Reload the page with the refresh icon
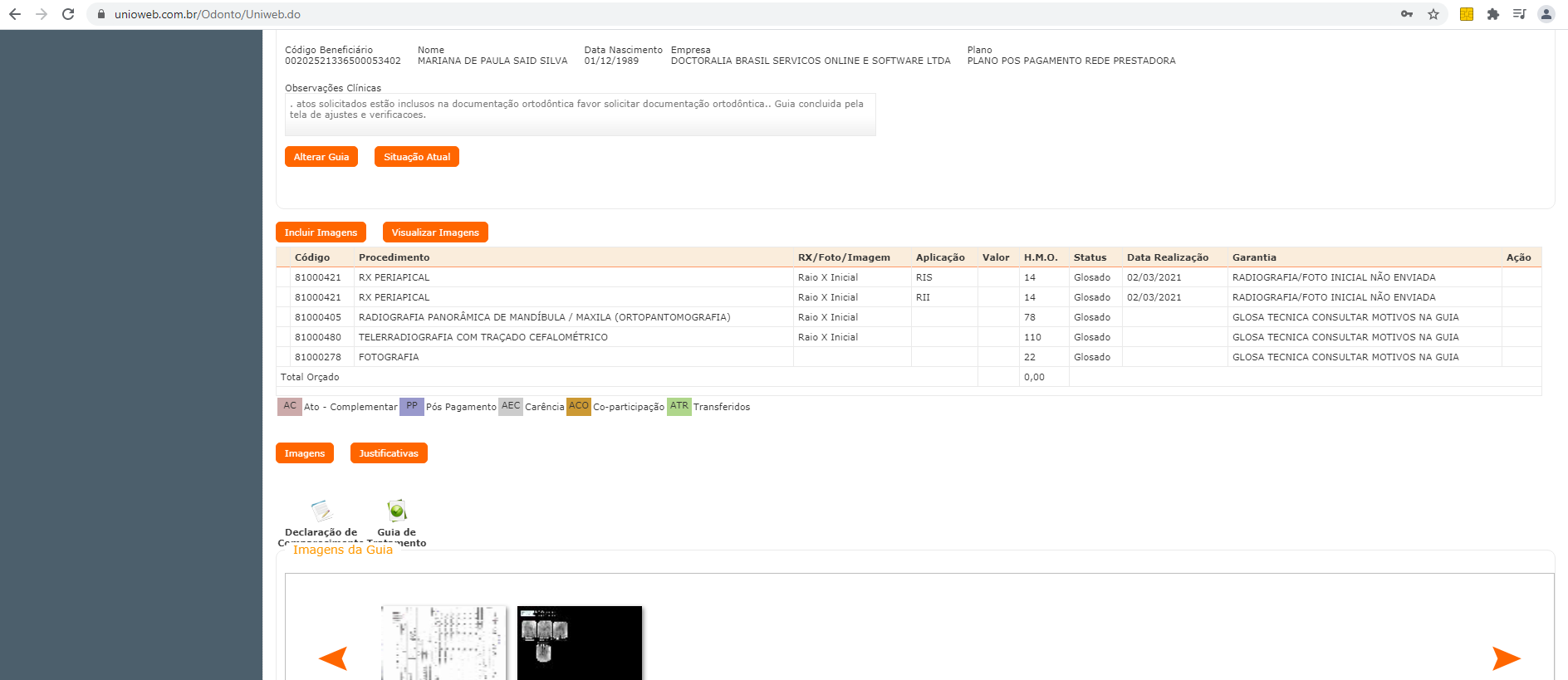 pos(68,14)
